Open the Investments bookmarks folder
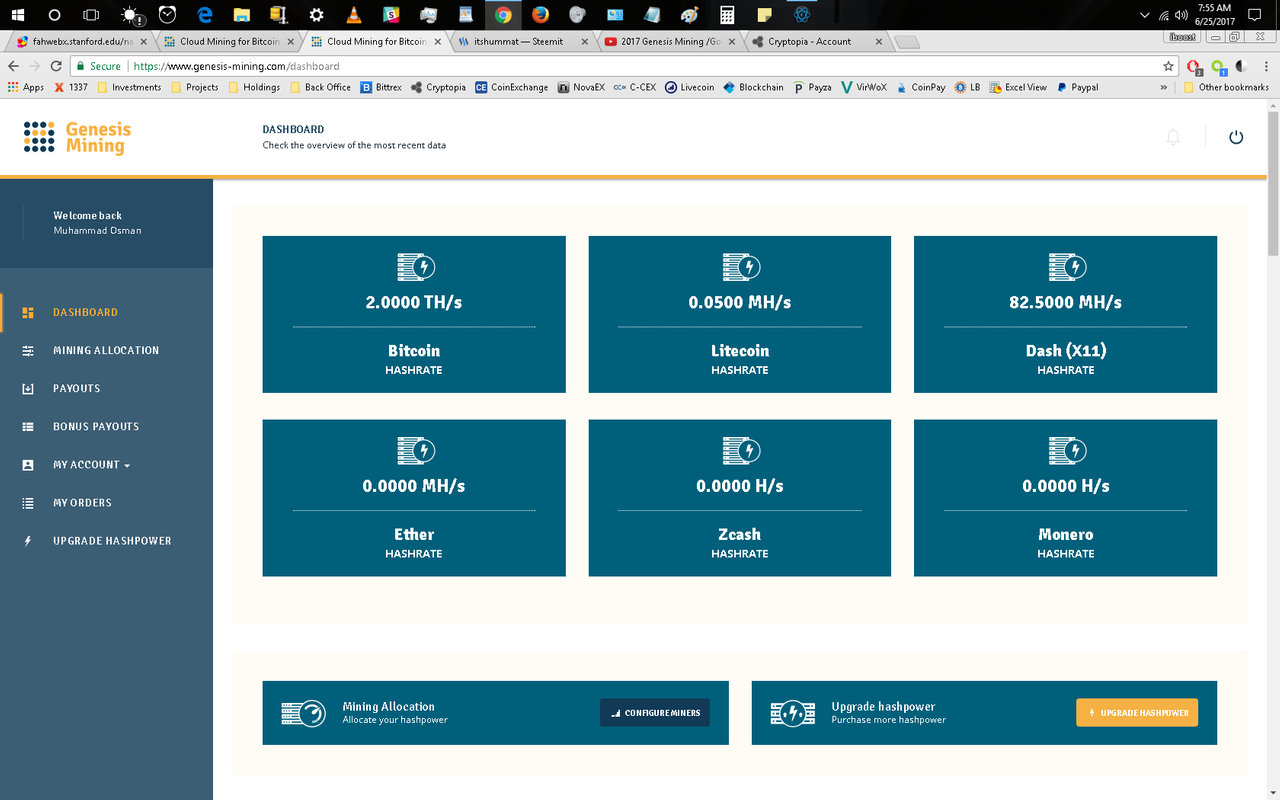Image resolution: width=1280 pixels, height=800 pixels. tap(128, 87)
